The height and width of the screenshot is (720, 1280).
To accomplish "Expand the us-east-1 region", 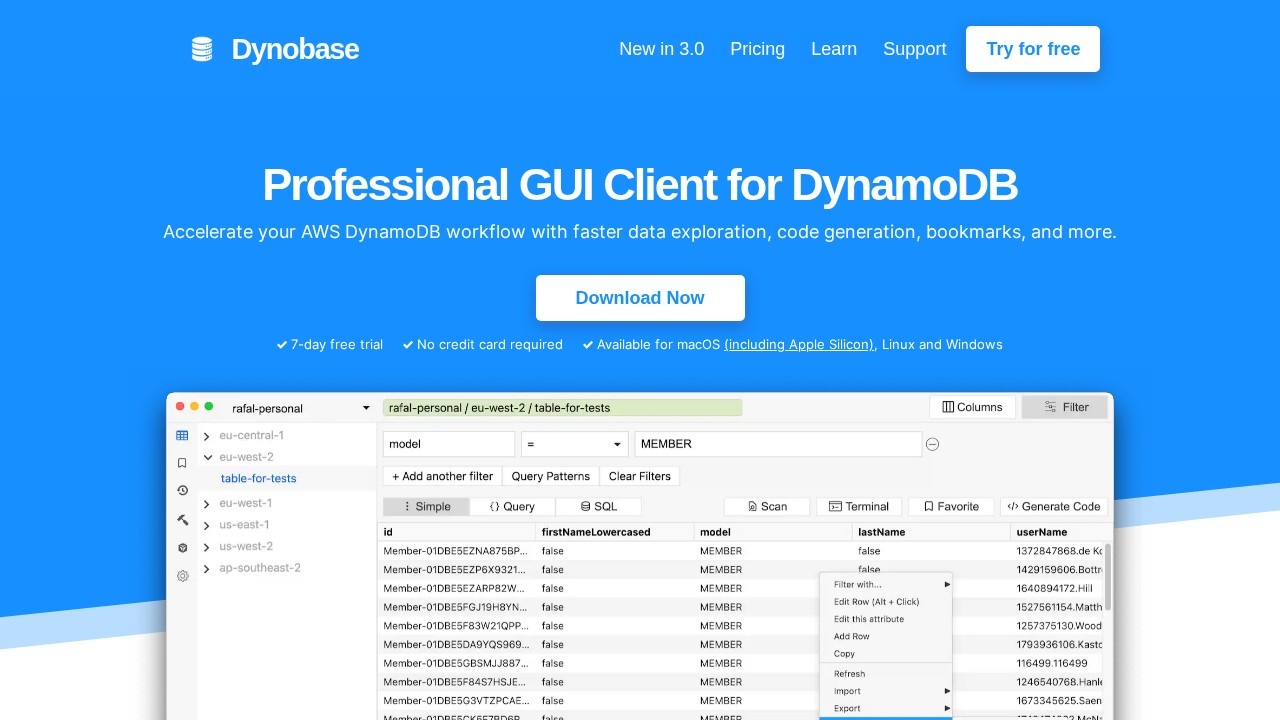I will point(206,525).
